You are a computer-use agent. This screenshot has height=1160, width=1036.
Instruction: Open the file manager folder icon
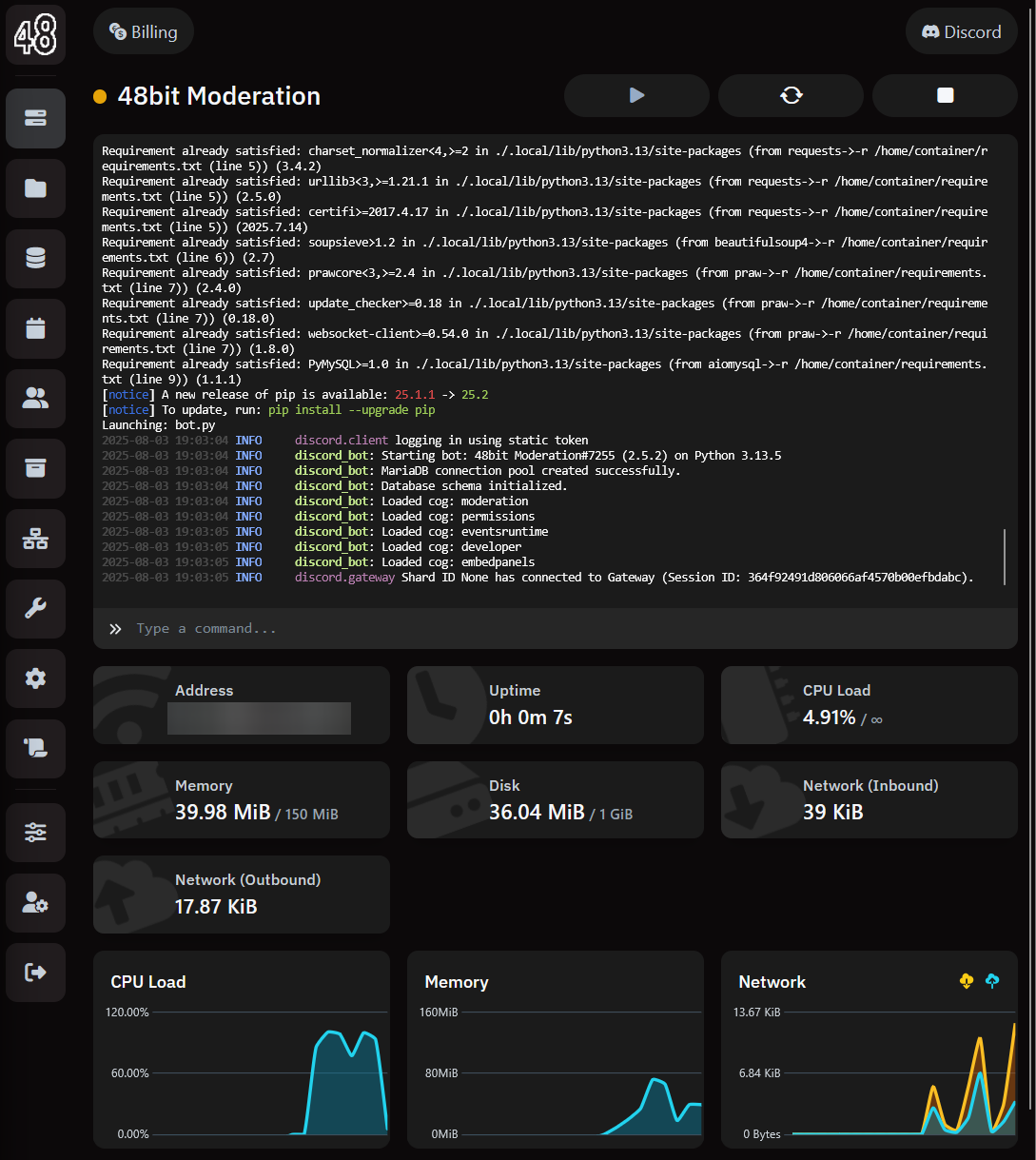click(x=36, y=188)
